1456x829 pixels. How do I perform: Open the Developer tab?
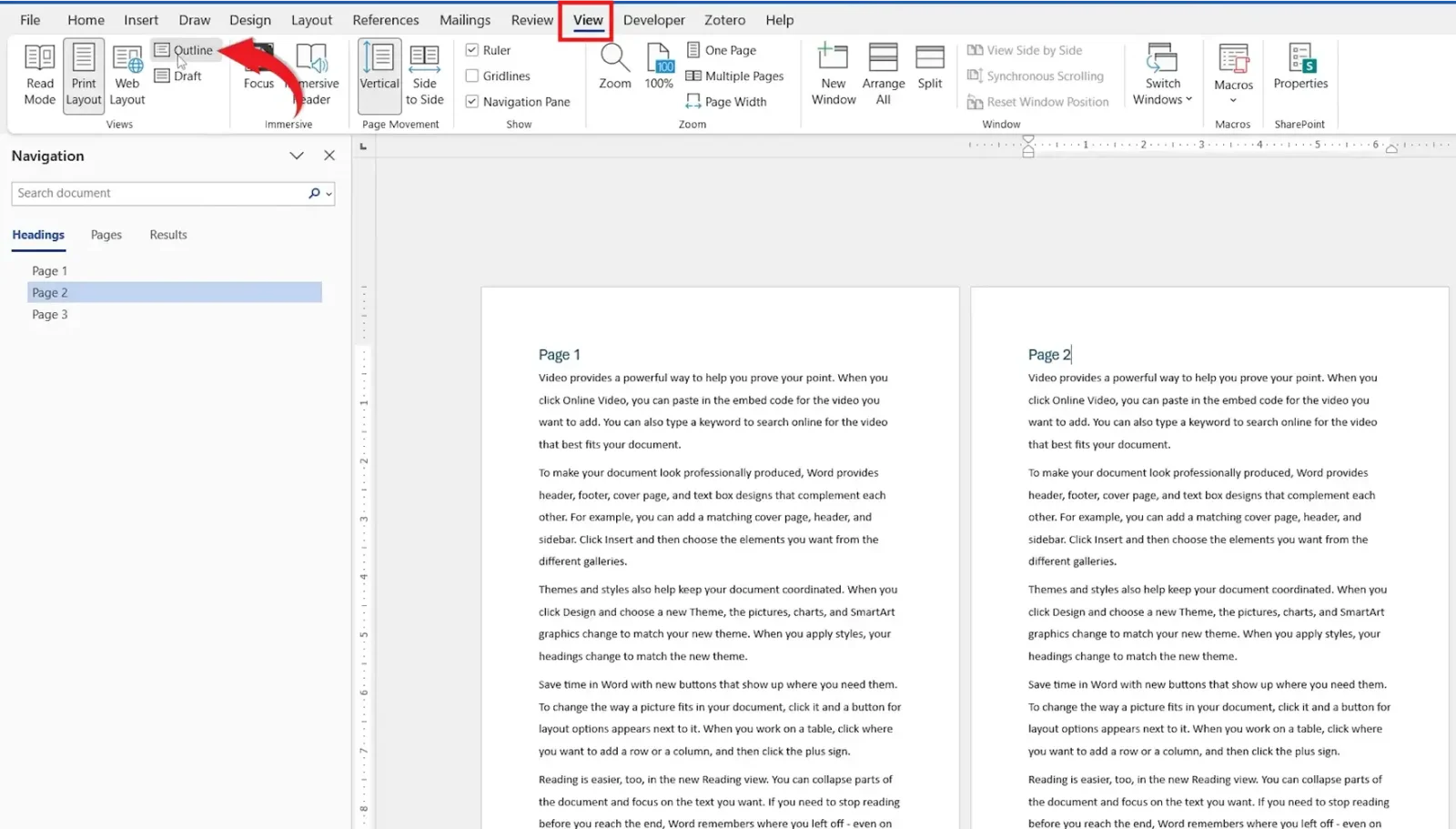[x=654, y=19]
